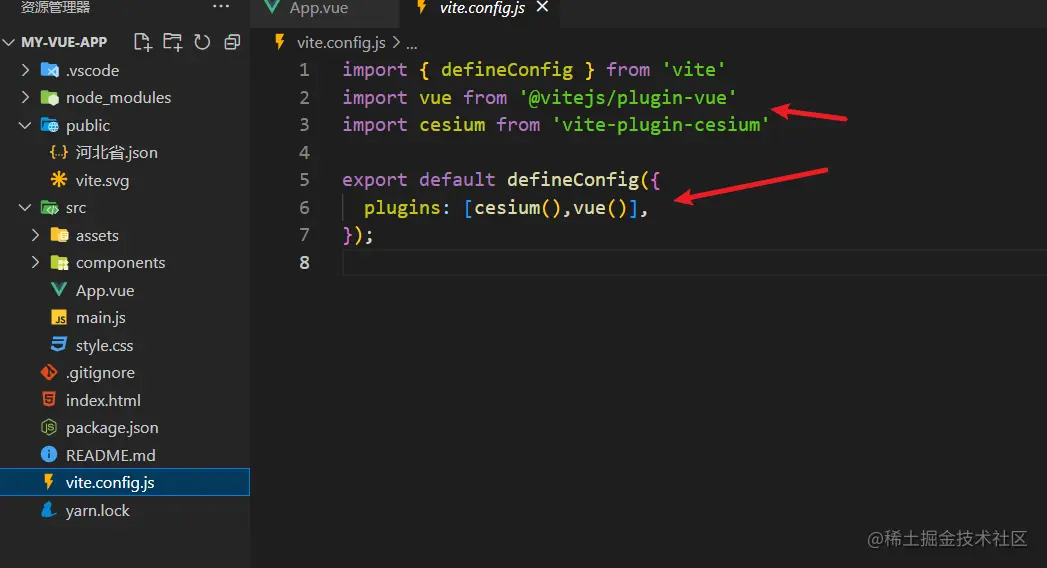Open README.md in the explorer
This screenshot has width=1047, height=568.
click(111, 455)
